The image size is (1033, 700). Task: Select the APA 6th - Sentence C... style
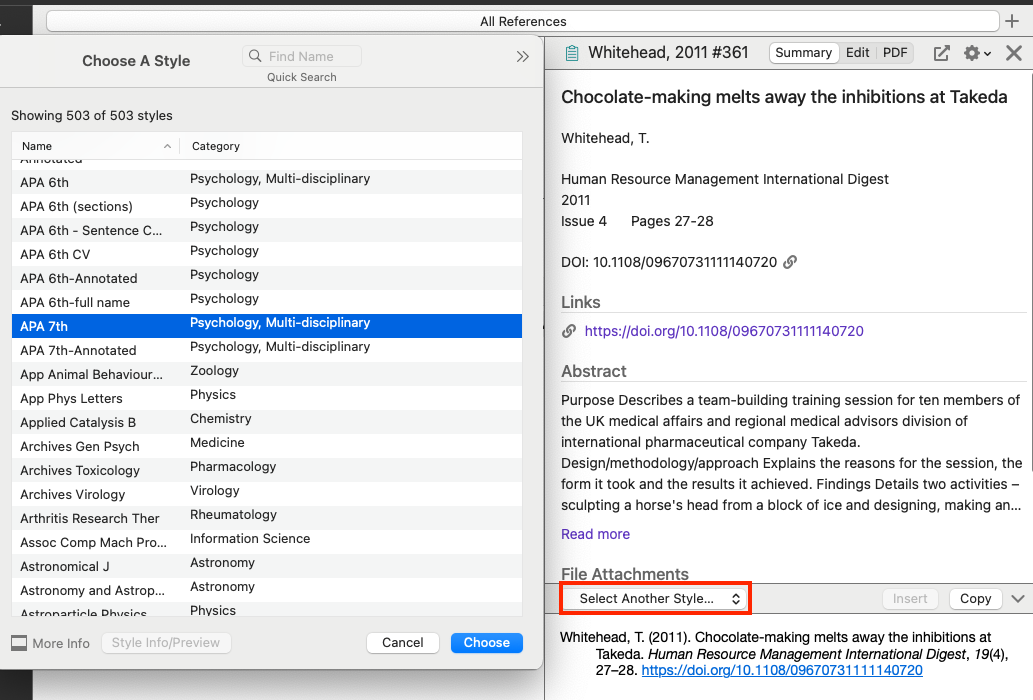[267, 230]
